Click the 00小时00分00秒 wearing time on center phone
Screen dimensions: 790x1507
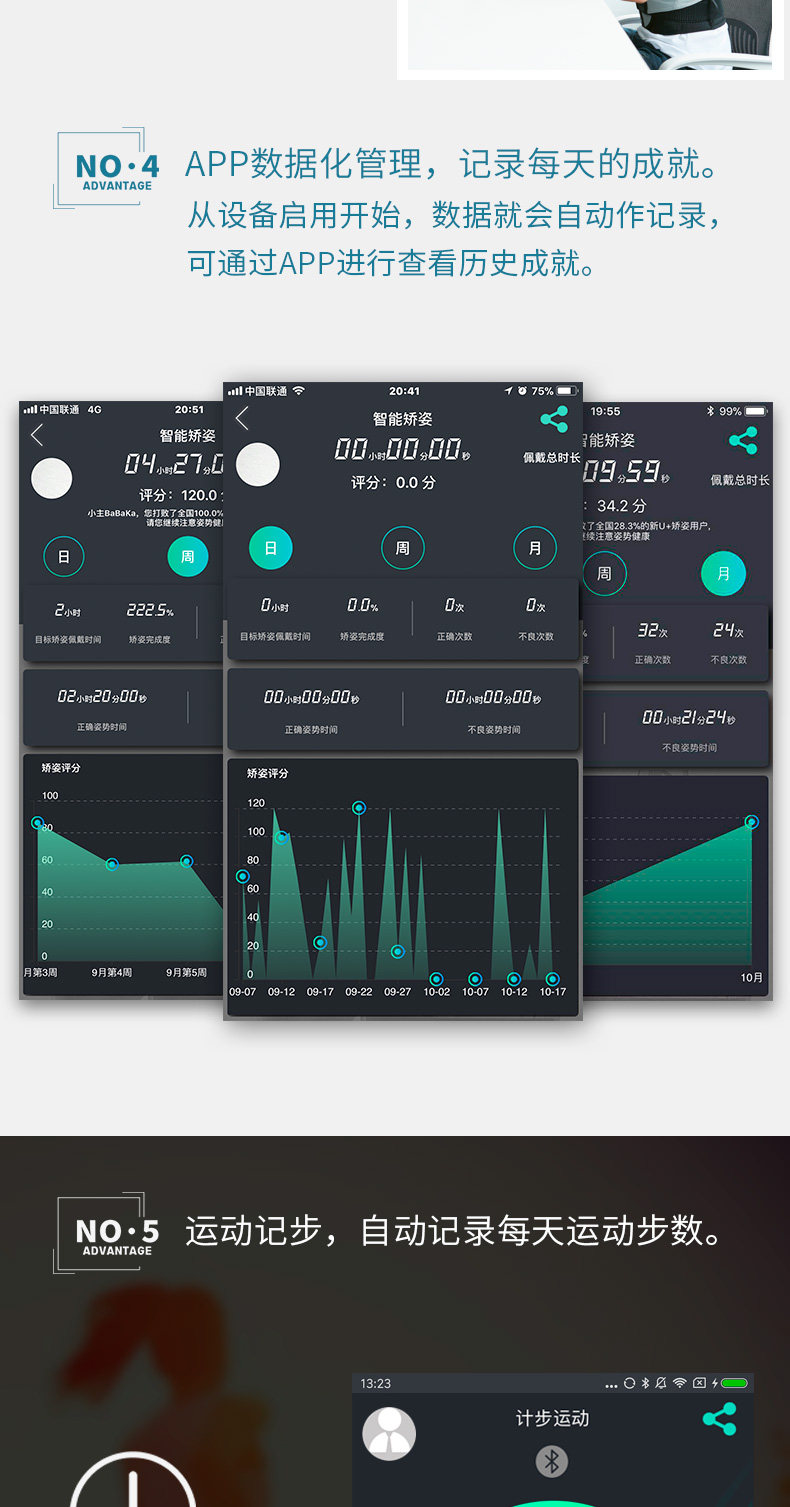tap(402, 449)
